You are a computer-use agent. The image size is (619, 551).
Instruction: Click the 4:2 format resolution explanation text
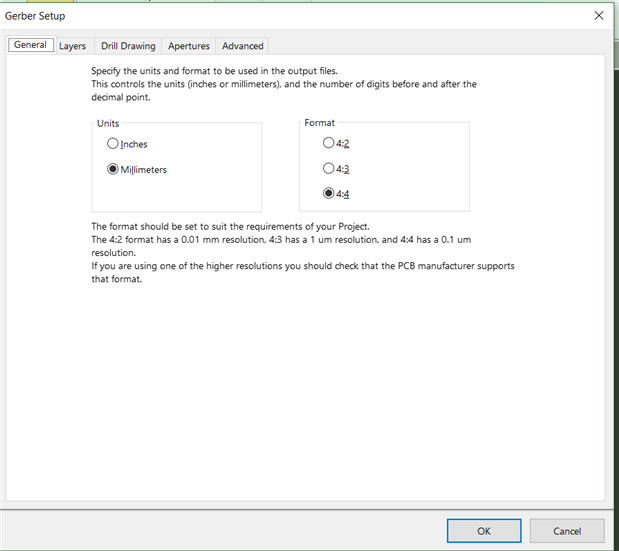click(x=300, y=240)
